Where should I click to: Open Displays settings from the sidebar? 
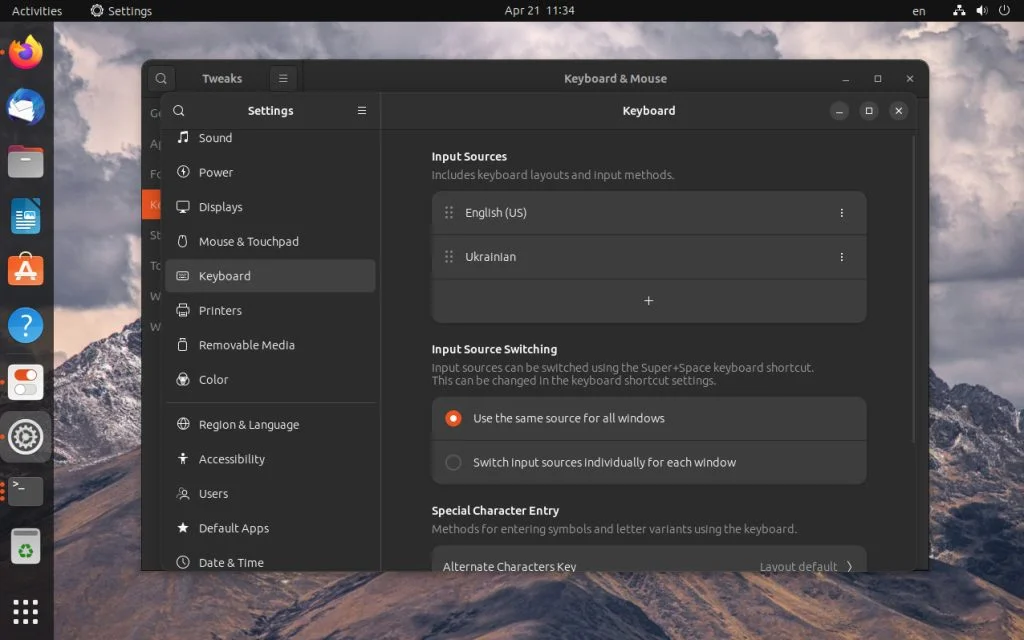[222, 206]
